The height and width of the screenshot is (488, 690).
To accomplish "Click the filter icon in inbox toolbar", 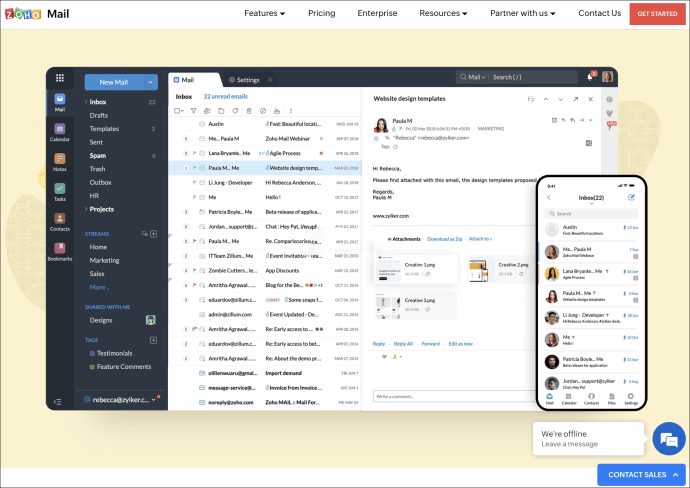I will coord(193,111).
